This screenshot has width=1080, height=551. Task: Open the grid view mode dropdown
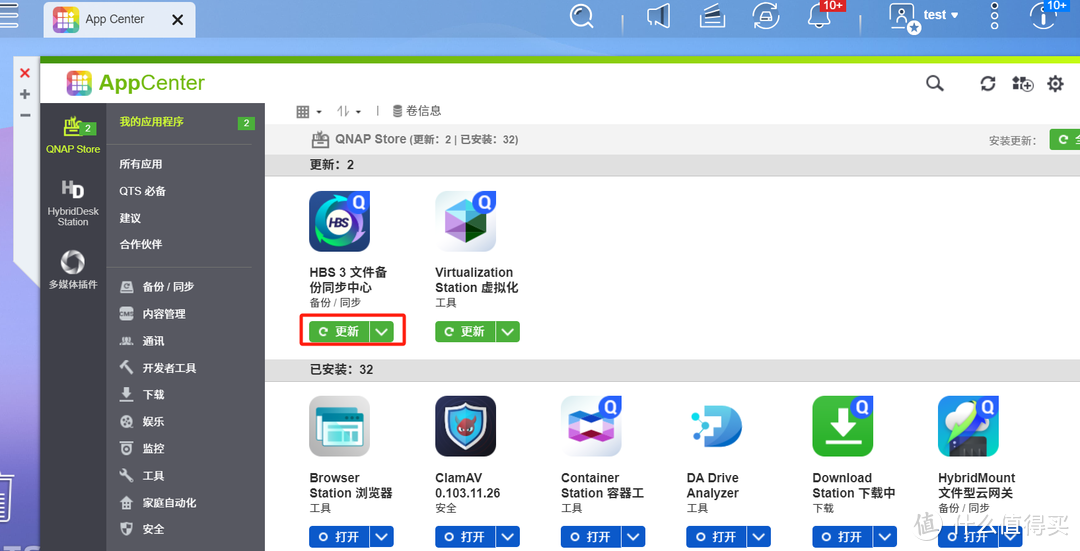[309, 112]
